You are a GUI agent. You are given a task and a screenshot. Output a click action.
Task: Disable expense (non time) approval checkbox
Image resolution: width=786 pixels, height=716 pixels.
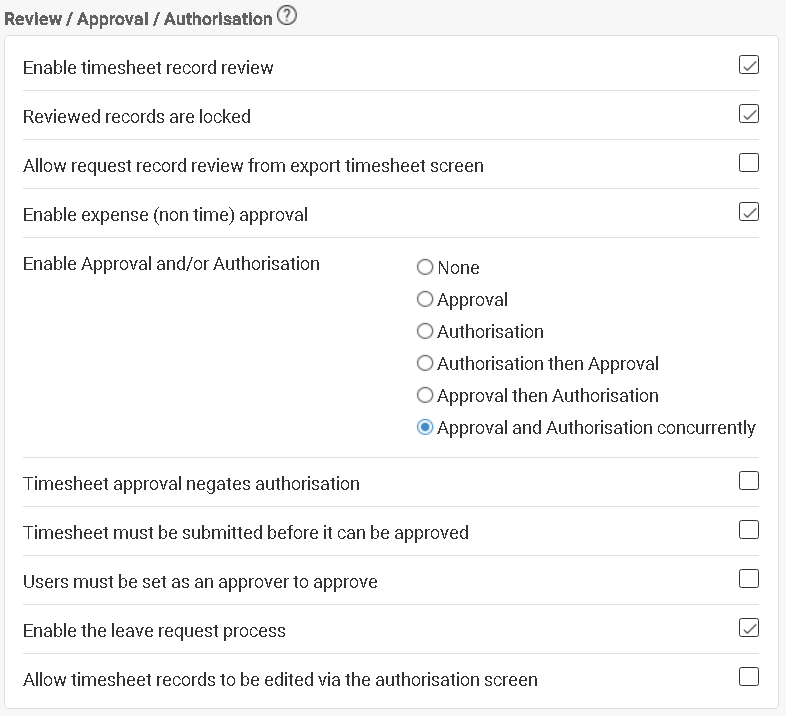coord(748,212)
